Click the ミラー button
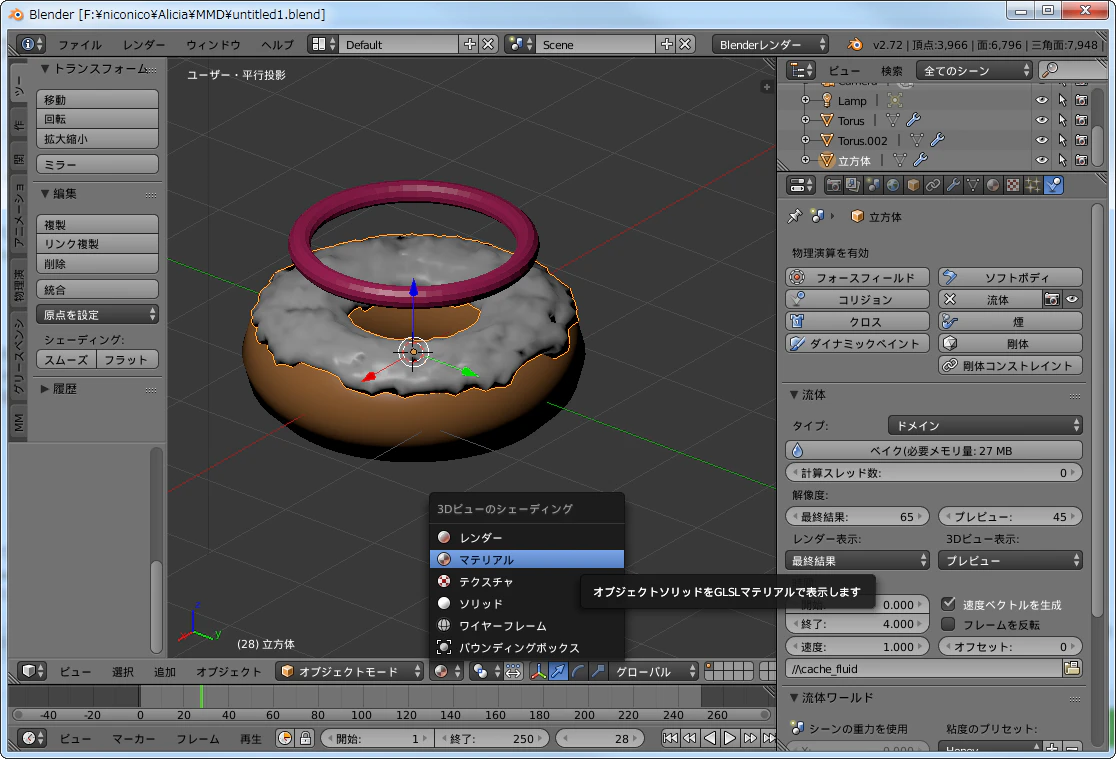Viewport: 1116px width, 759px height. point(98,164)
